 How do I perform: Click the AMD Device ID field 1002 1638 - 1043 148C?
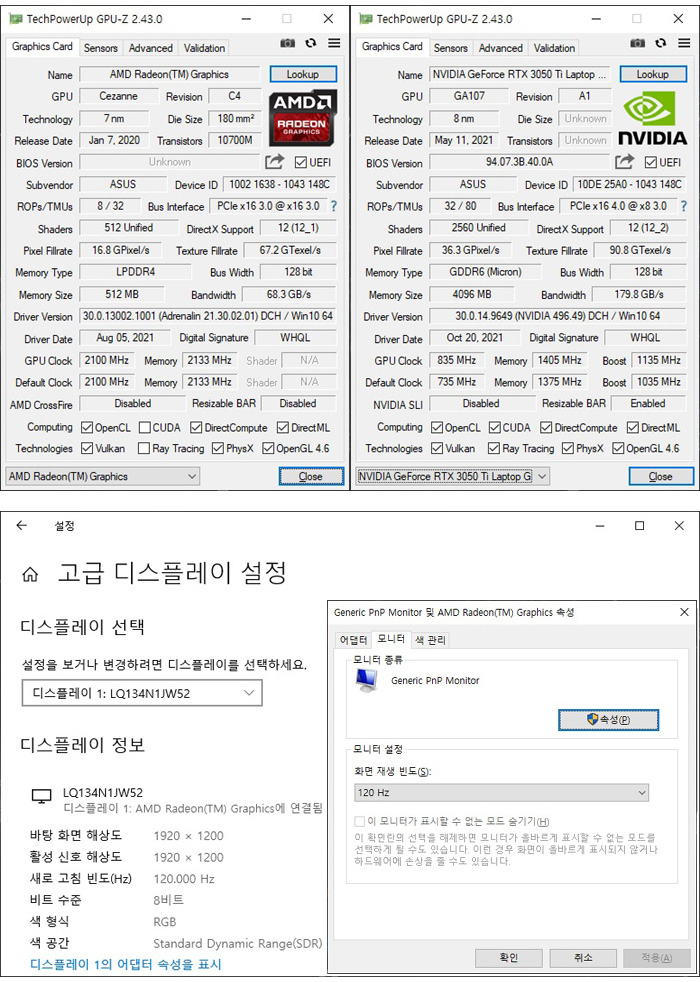pos(279,184)
